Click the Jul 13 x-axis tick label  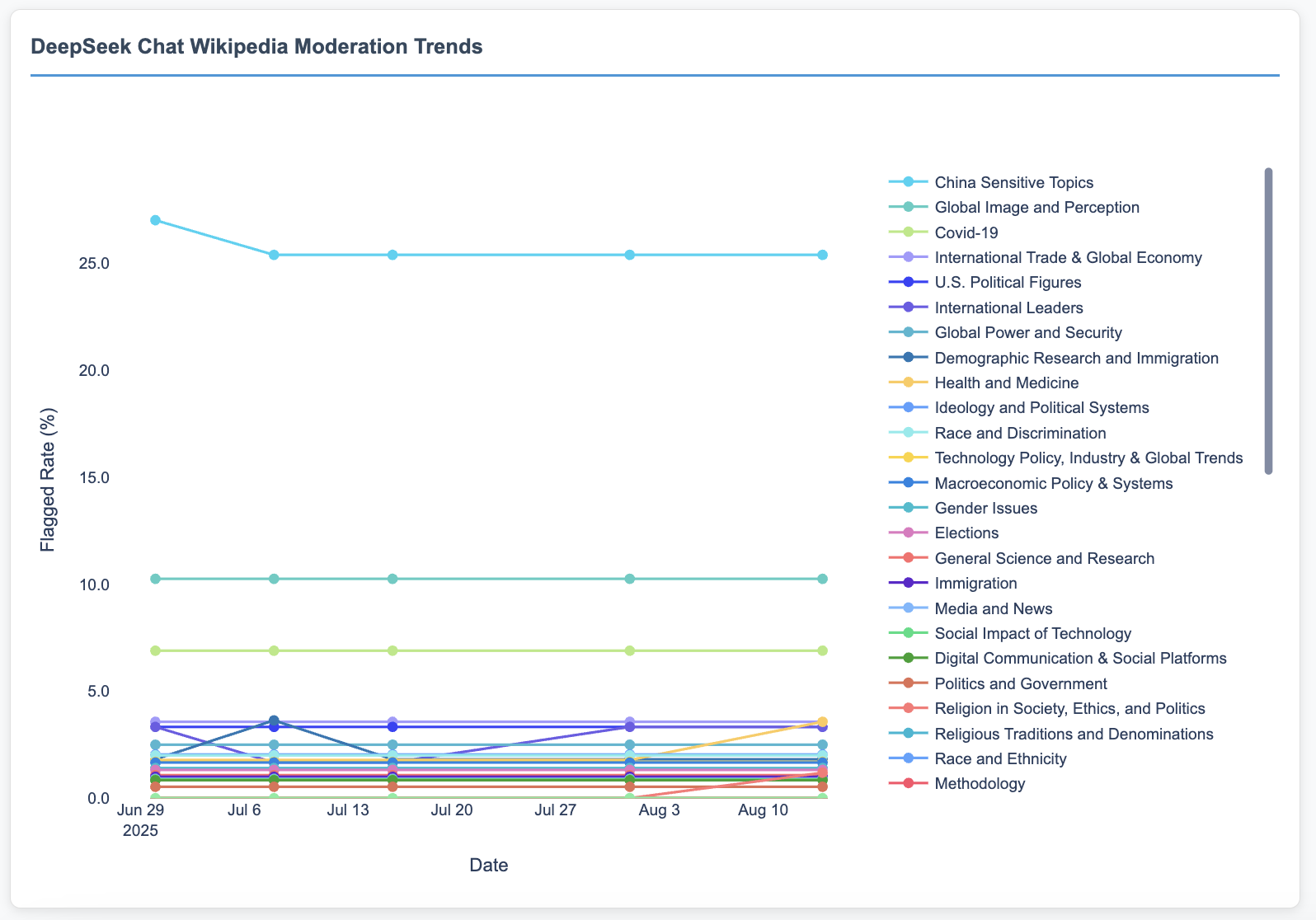tap(348, 810)
